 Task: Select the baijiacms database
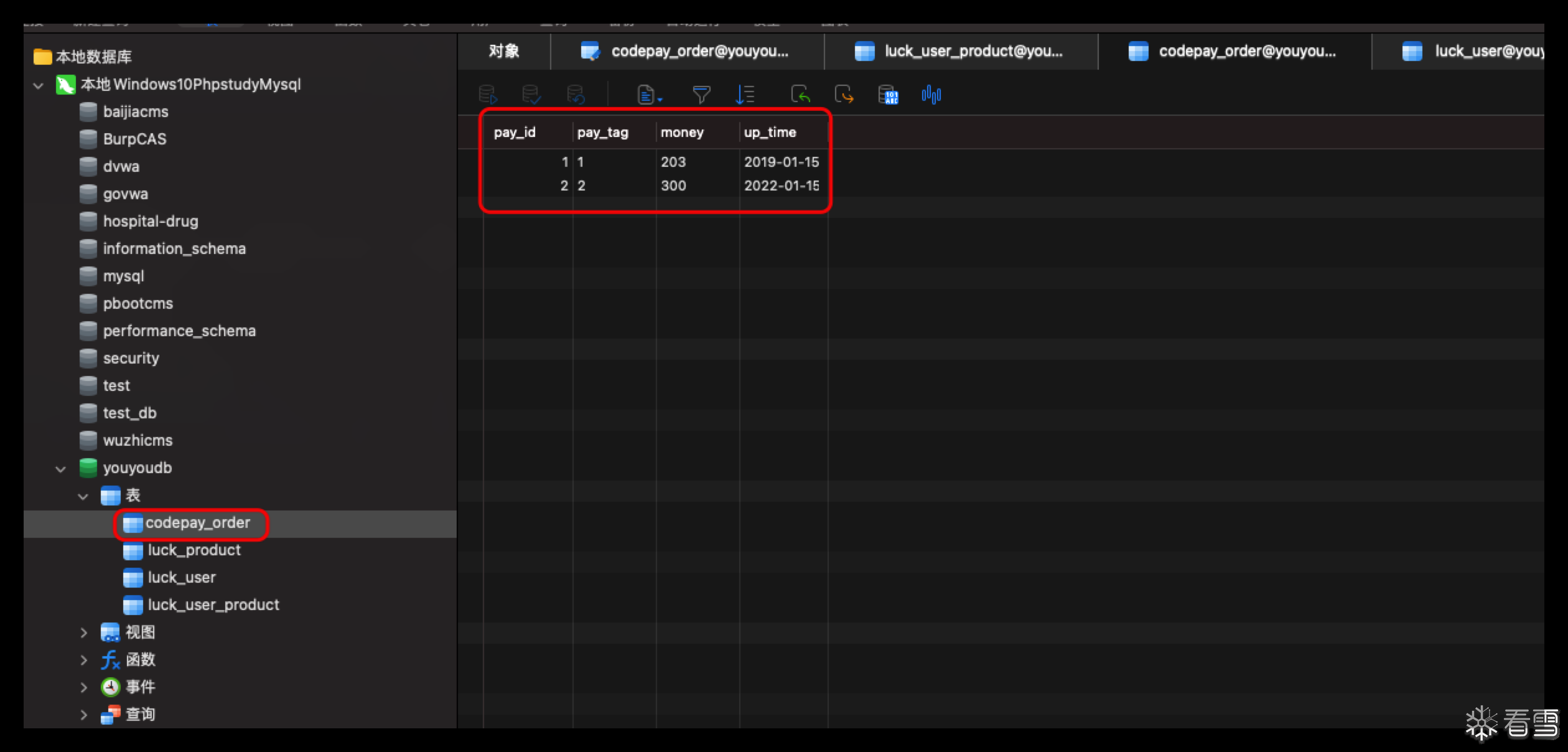136,111
